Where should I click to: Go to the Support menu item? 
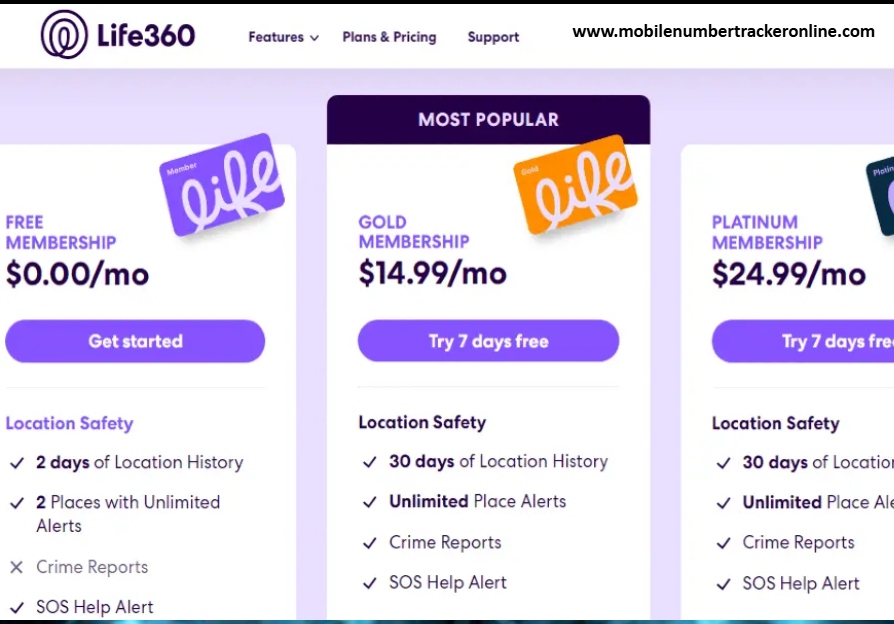click(493, 37)
